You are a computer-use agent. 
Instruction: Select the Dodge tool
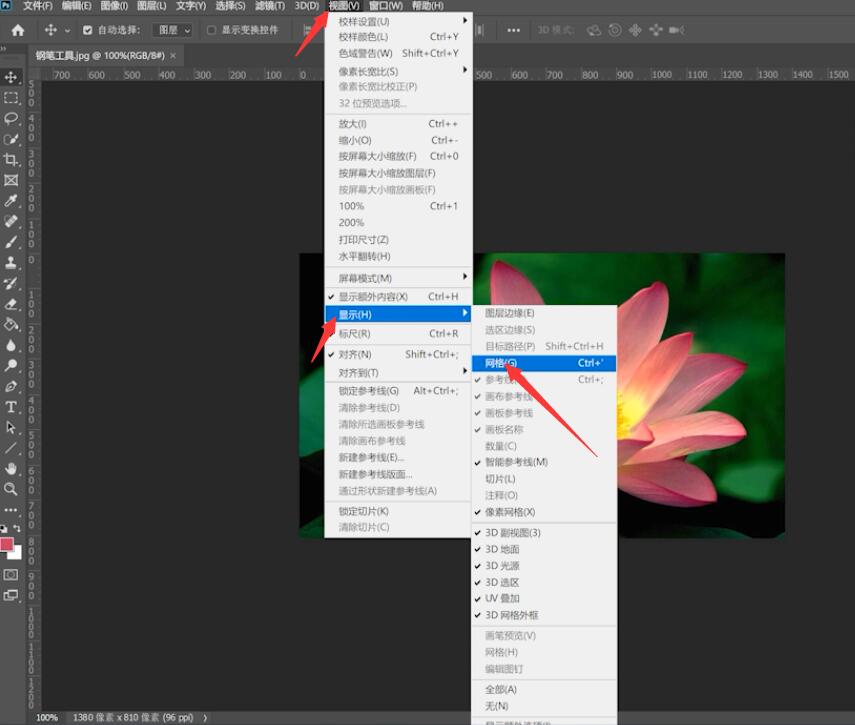11,366
